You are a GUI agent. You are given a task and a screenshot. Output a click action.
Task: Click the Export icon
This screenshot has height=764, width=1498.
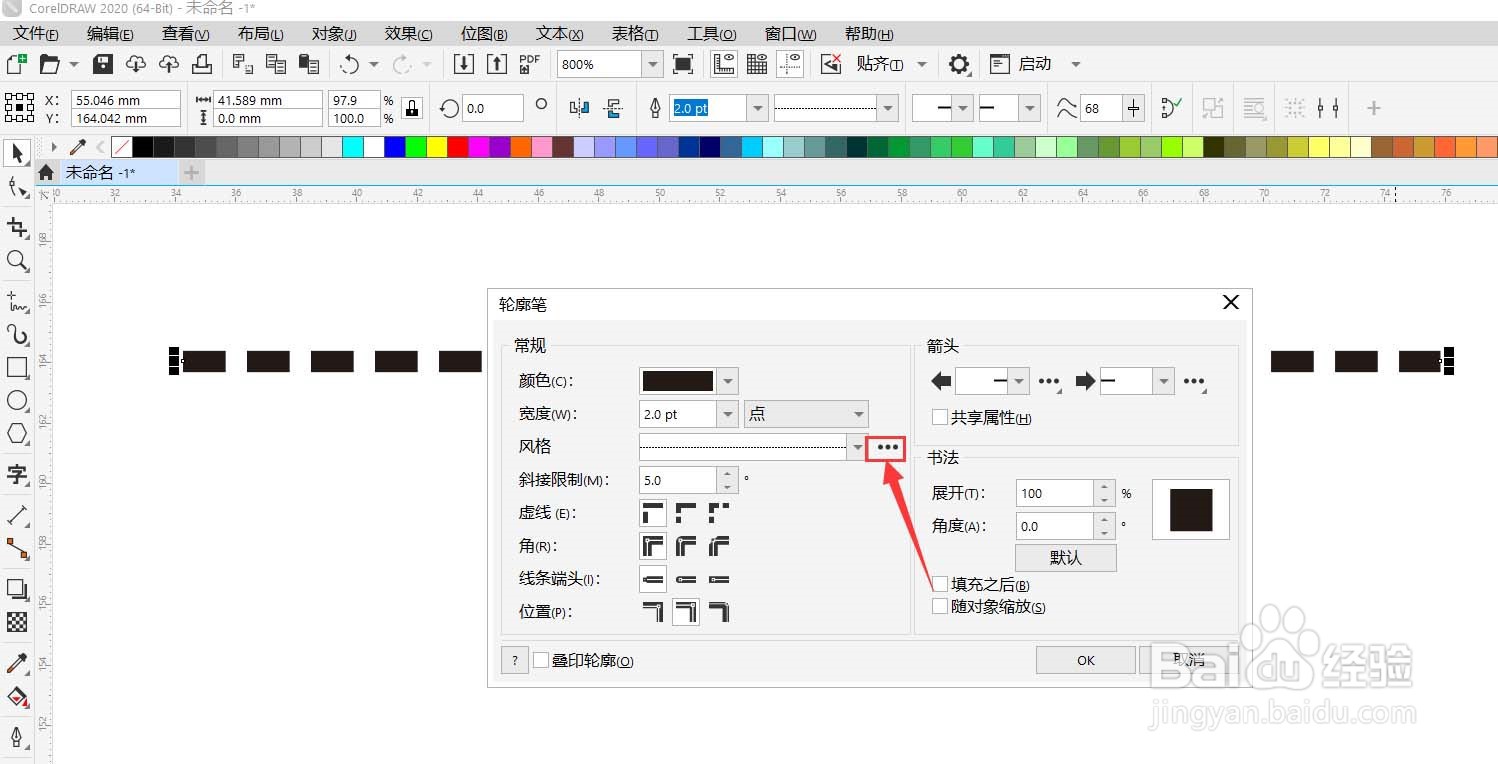point(497,64)
